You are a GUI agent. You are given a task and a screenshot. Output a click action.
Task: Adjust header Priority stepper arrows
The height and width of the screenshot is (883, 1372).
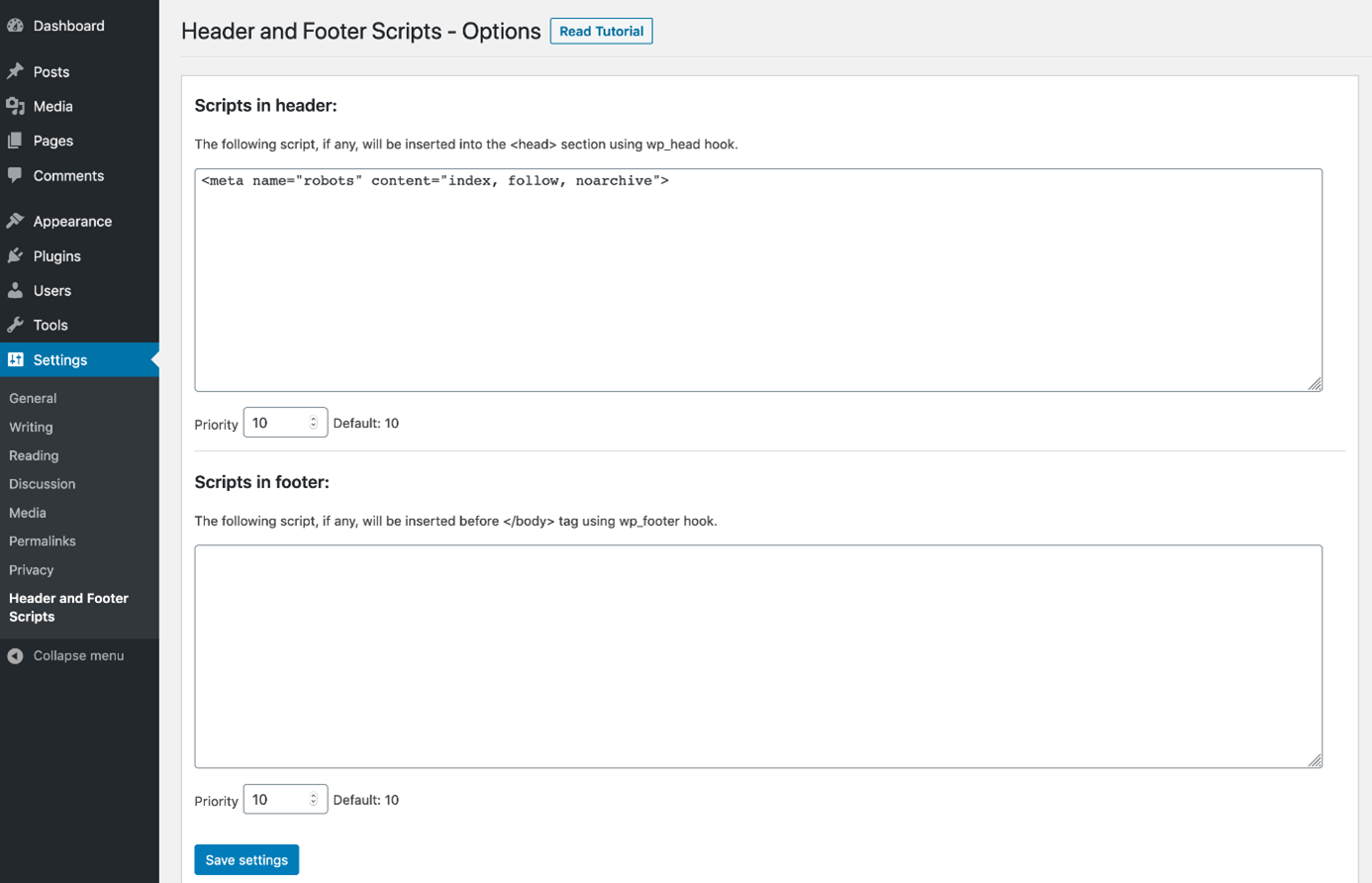tap(314, 423)
